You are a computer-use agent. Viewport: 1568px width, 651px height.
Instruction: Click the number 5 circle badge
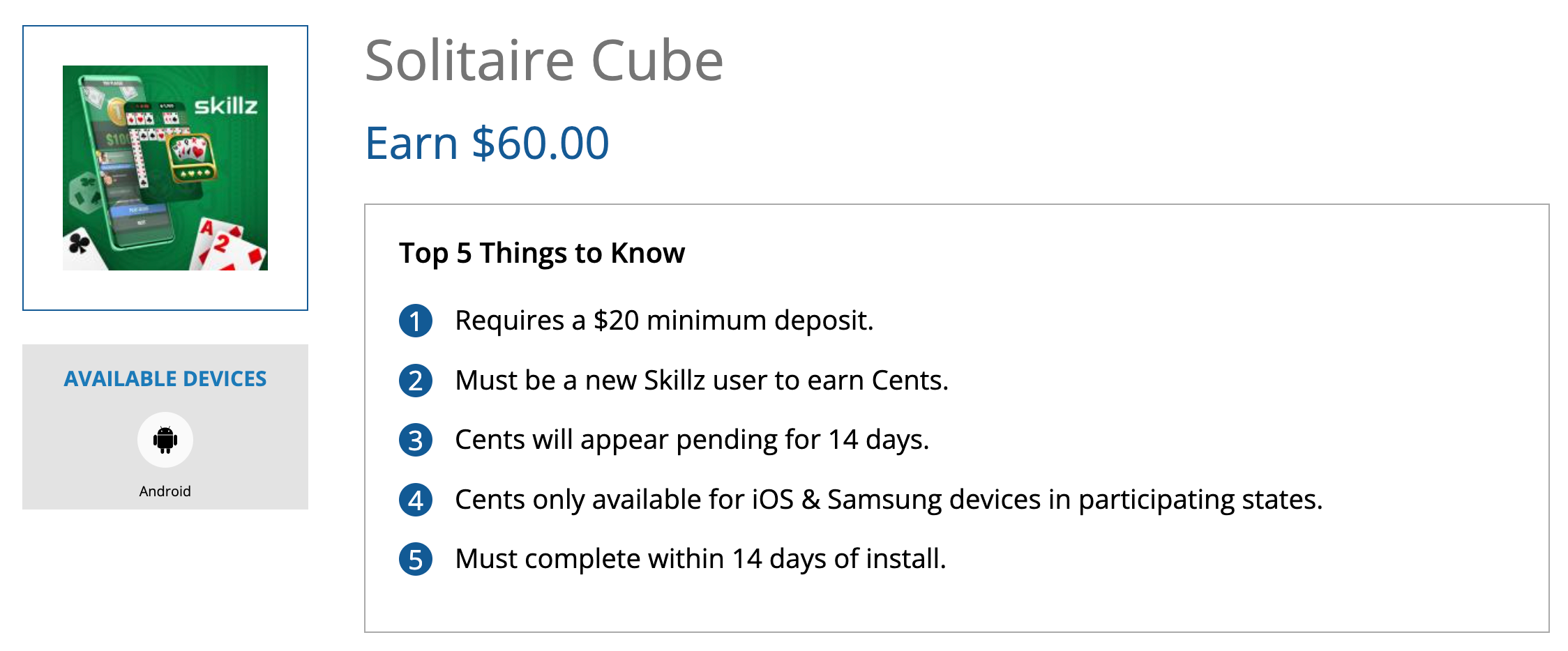click(416, 560)
